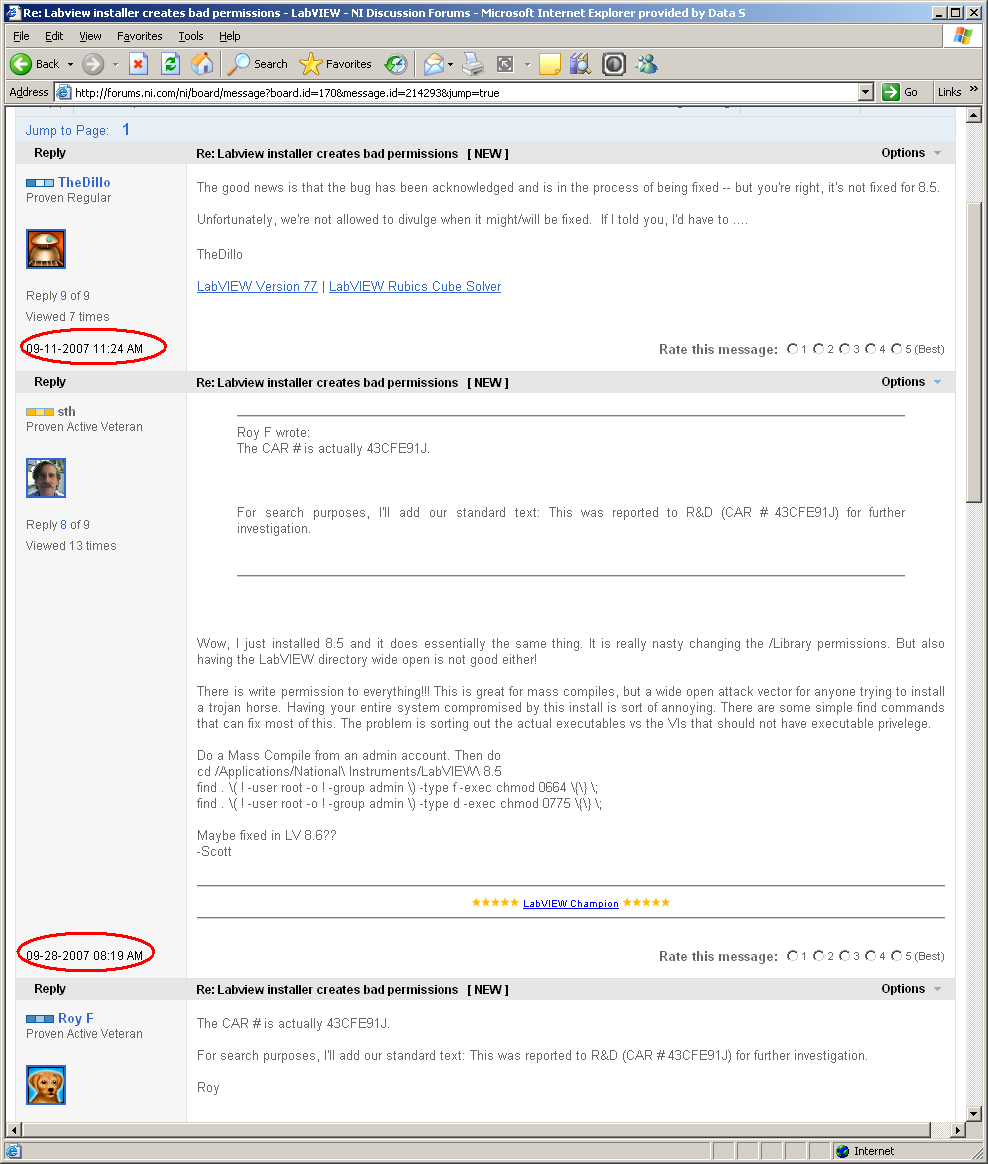Image resolution: width=988 pixels, height=1164 pixels.
Task: Click the status bar page icon
Action: 13,1151
